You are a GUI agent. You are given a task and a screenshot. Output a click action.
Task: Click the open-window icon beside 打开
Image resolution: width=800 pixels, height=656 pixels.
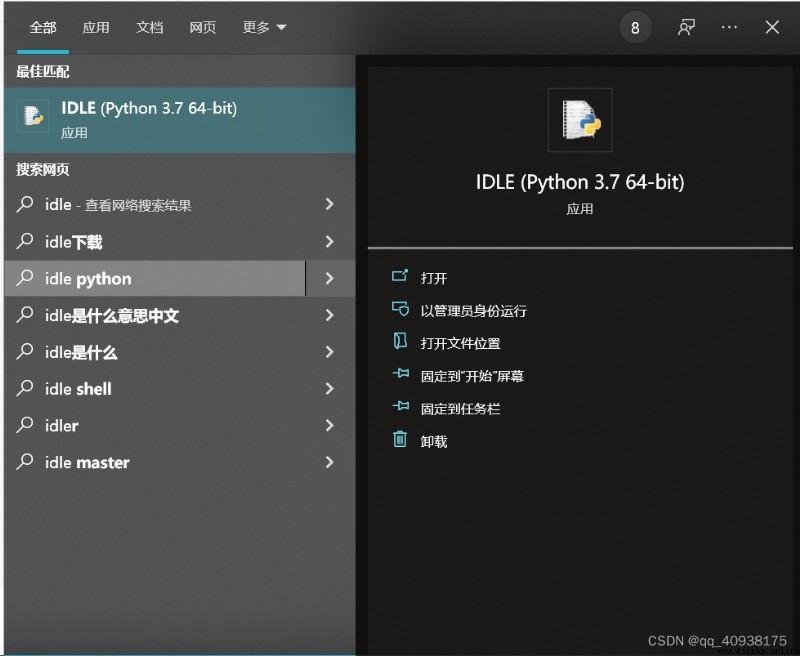tap(400, 276)
